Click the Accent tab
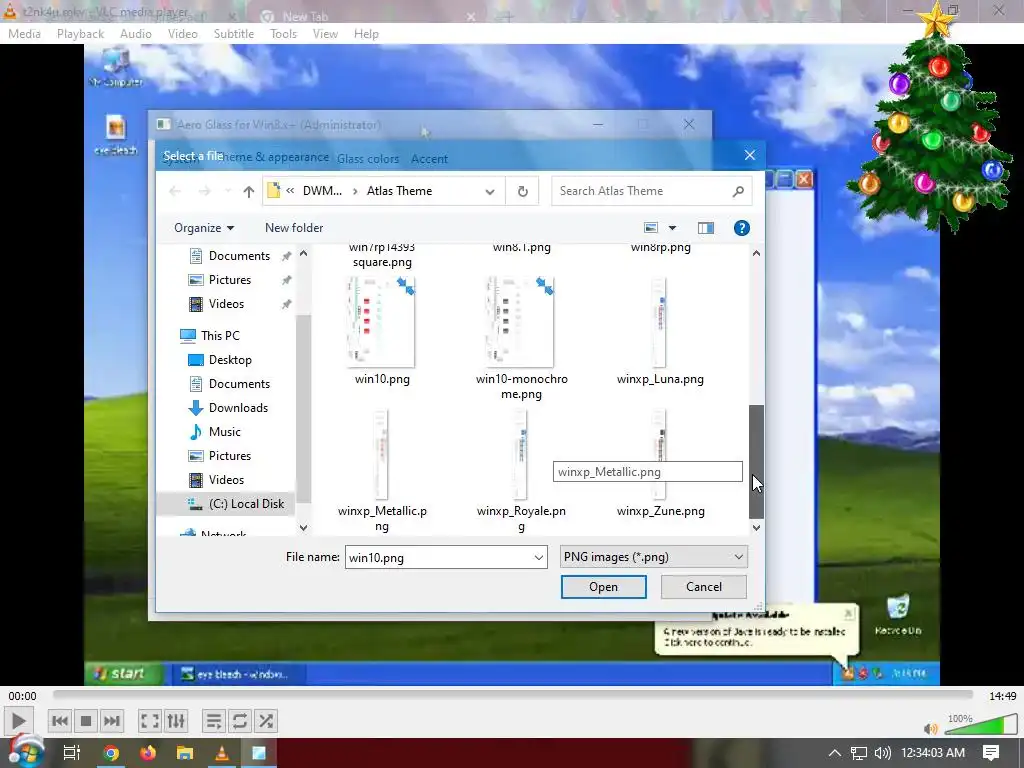The height and width of the screenshot is (768, 1024). click(x=429, y=159)
